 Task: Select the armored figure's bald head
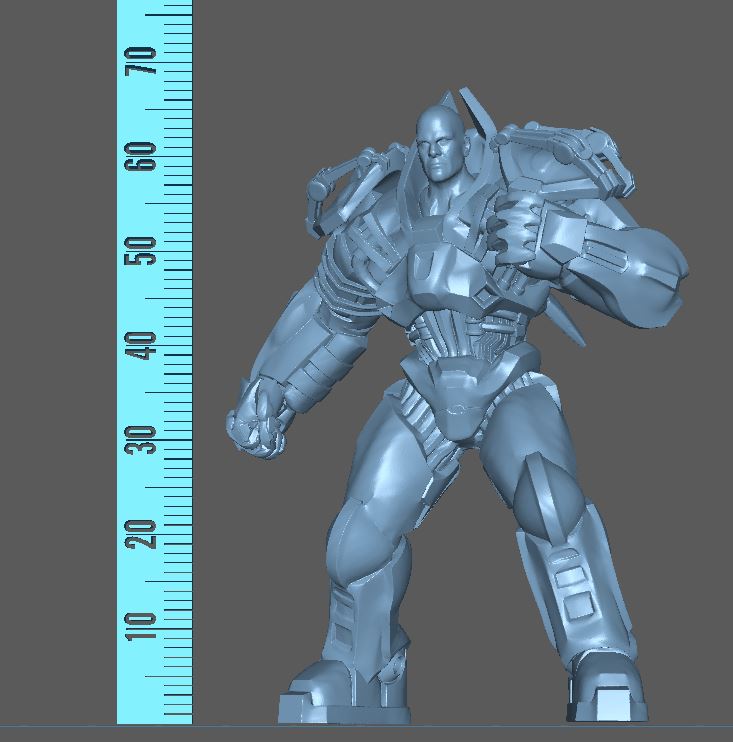(440, 142)
